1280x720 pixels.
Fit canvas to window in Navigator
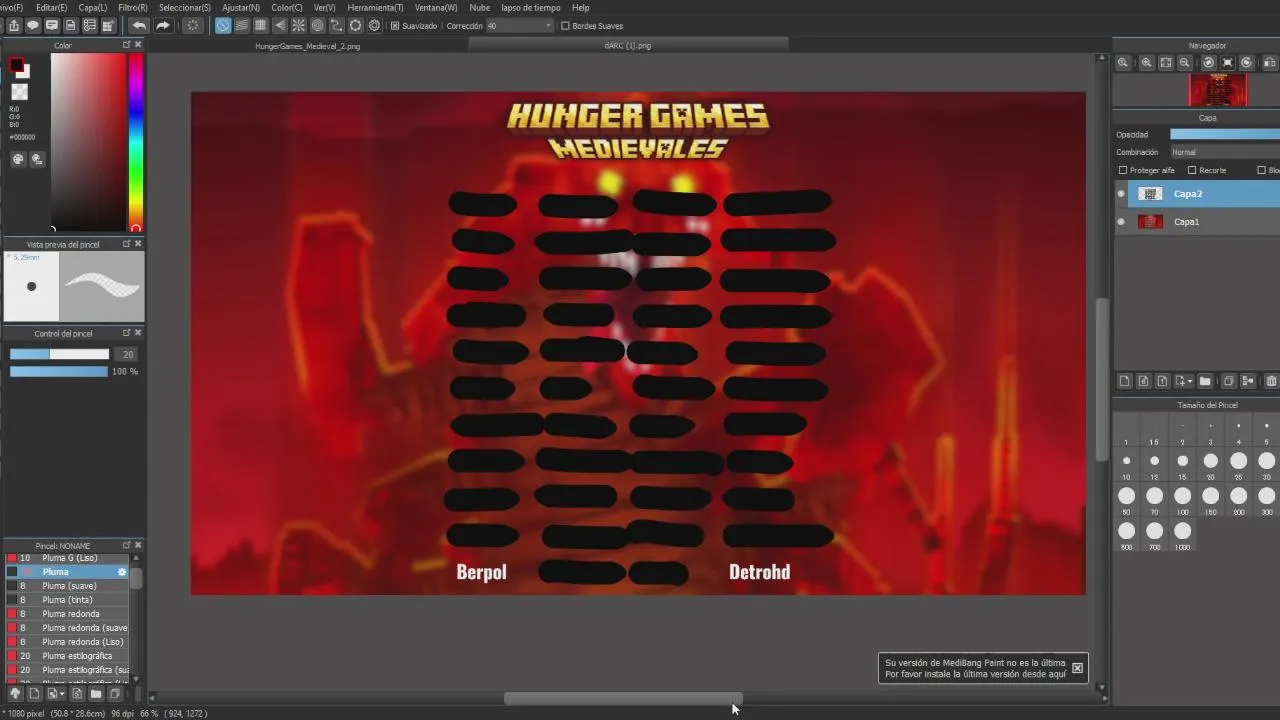pos(1166,62)
